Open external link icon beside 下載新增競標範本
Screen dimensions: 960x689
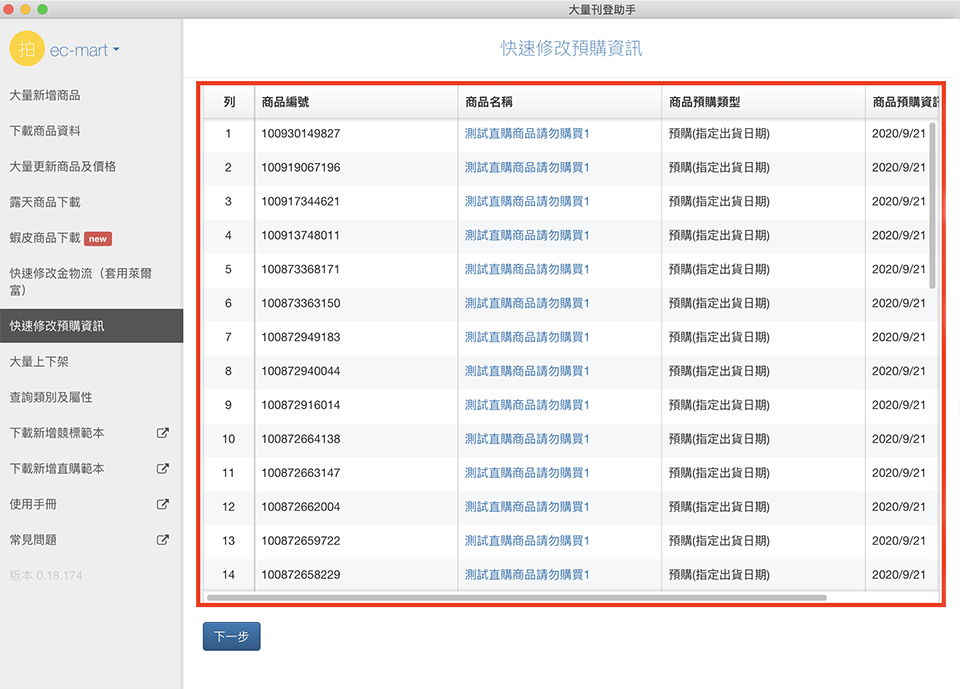163,433
